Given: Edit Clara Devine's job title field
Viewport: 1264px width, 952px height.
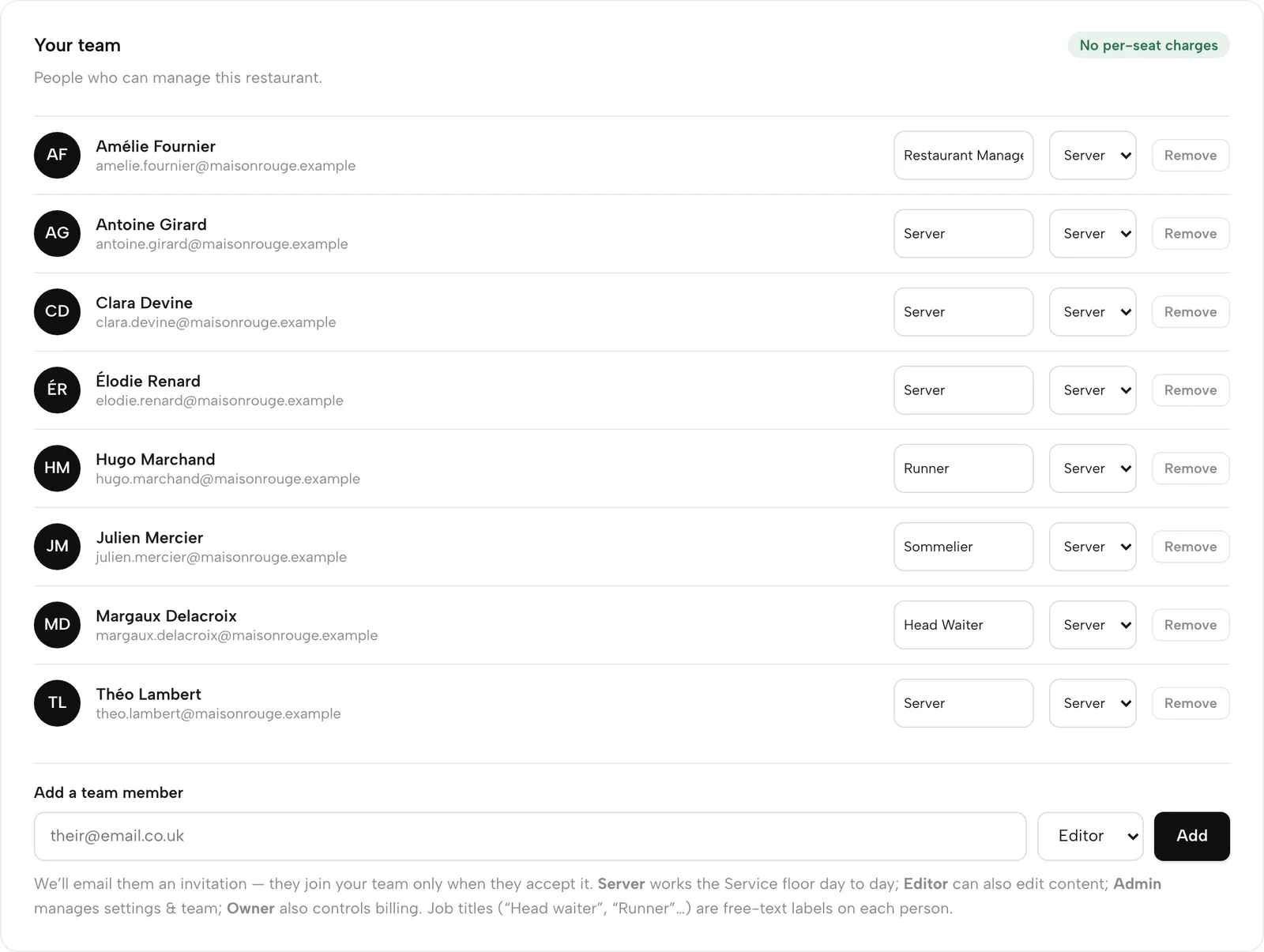Looking at the screenshot, I should (963, 311).
